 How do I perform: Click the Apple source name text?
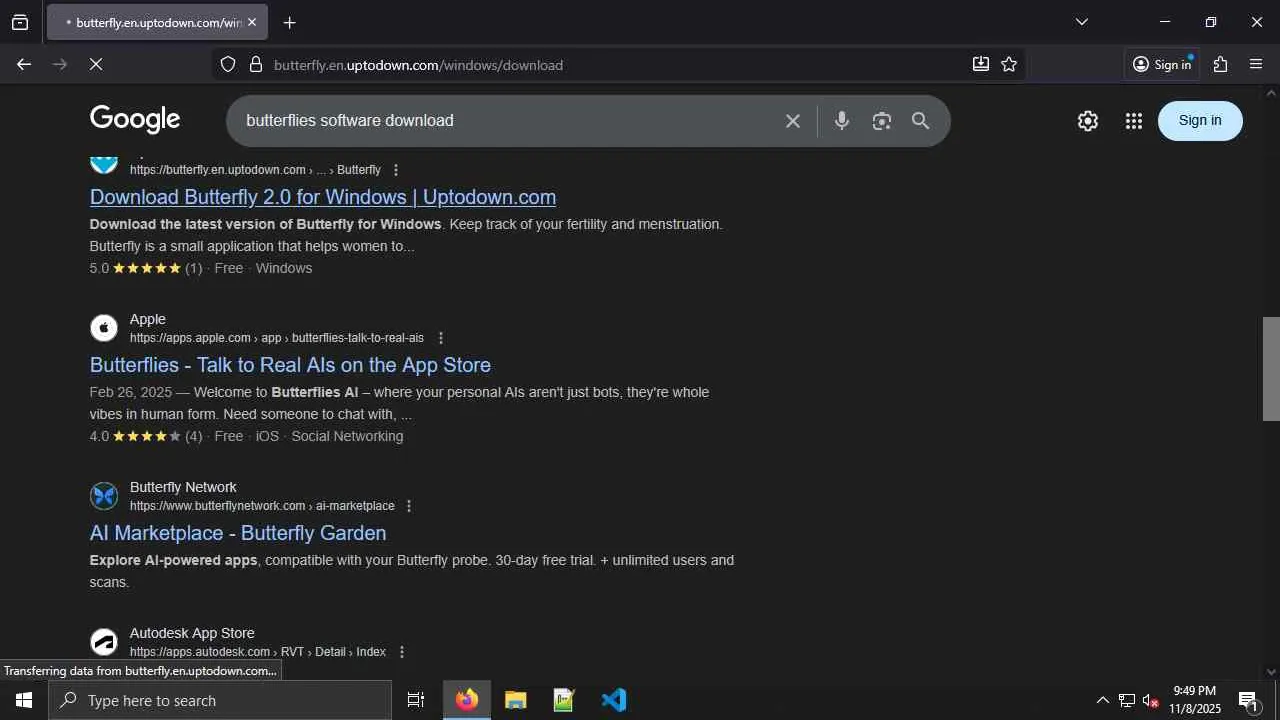[147, 319]
